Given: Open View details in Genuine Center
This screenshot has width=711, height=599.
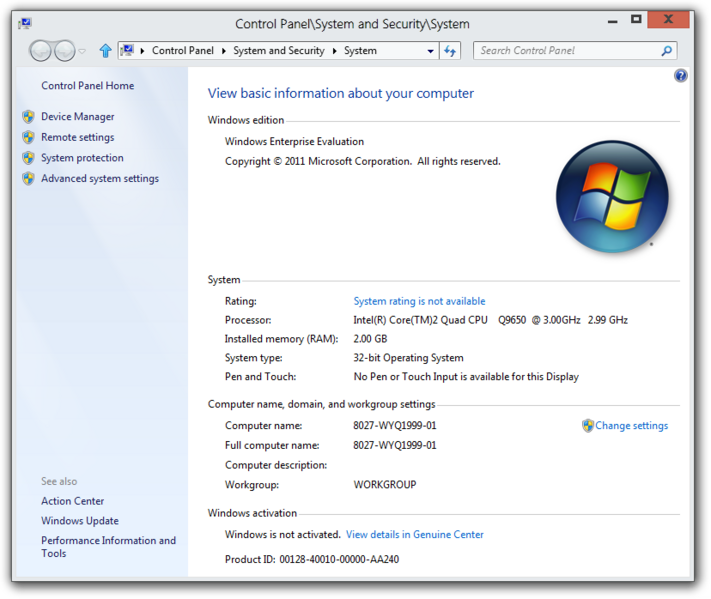Looking at the screenshot, I should [x=414, y=535].
